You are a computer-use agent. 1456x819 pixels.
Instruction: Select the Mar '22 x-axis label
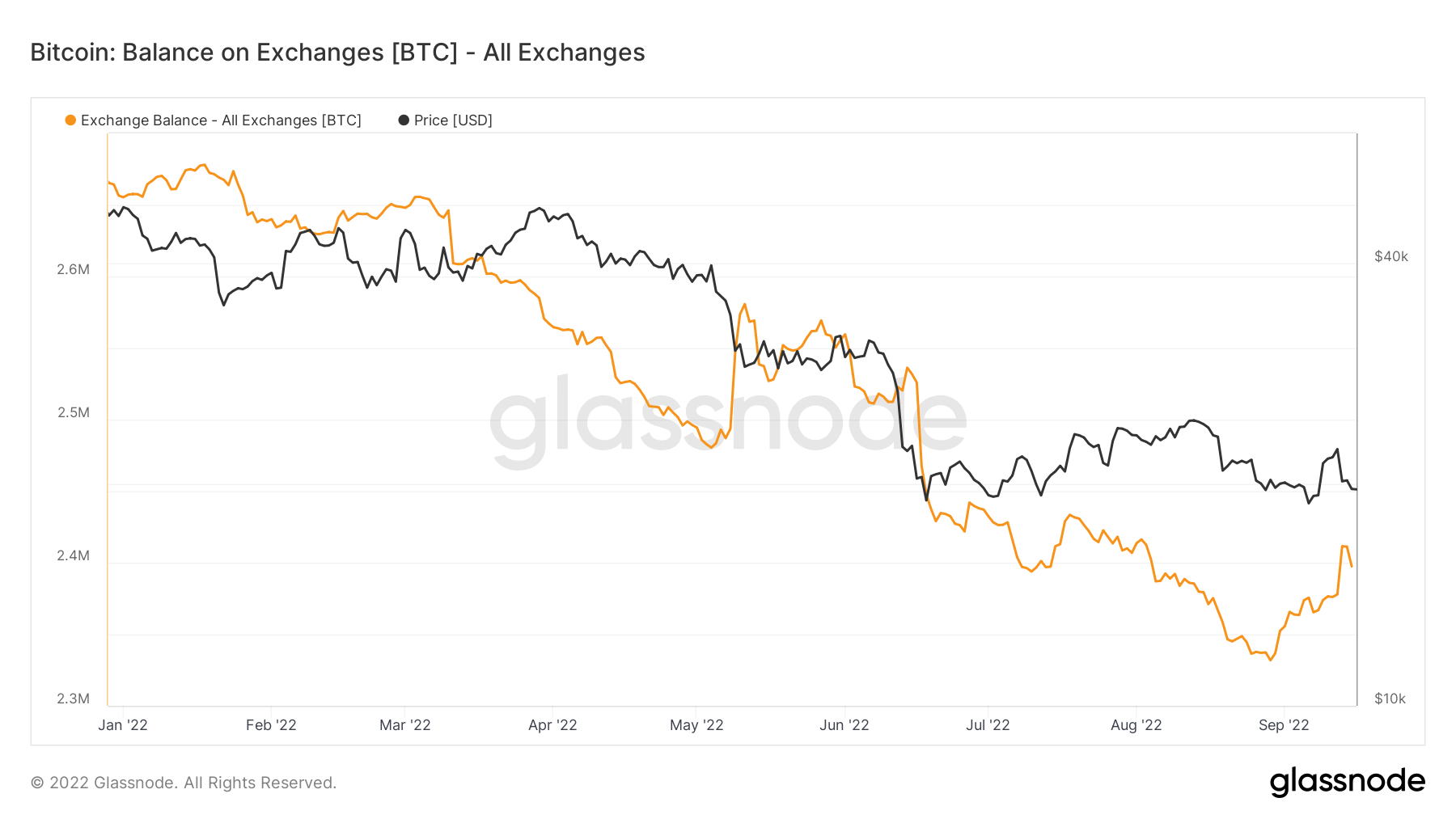405,725
